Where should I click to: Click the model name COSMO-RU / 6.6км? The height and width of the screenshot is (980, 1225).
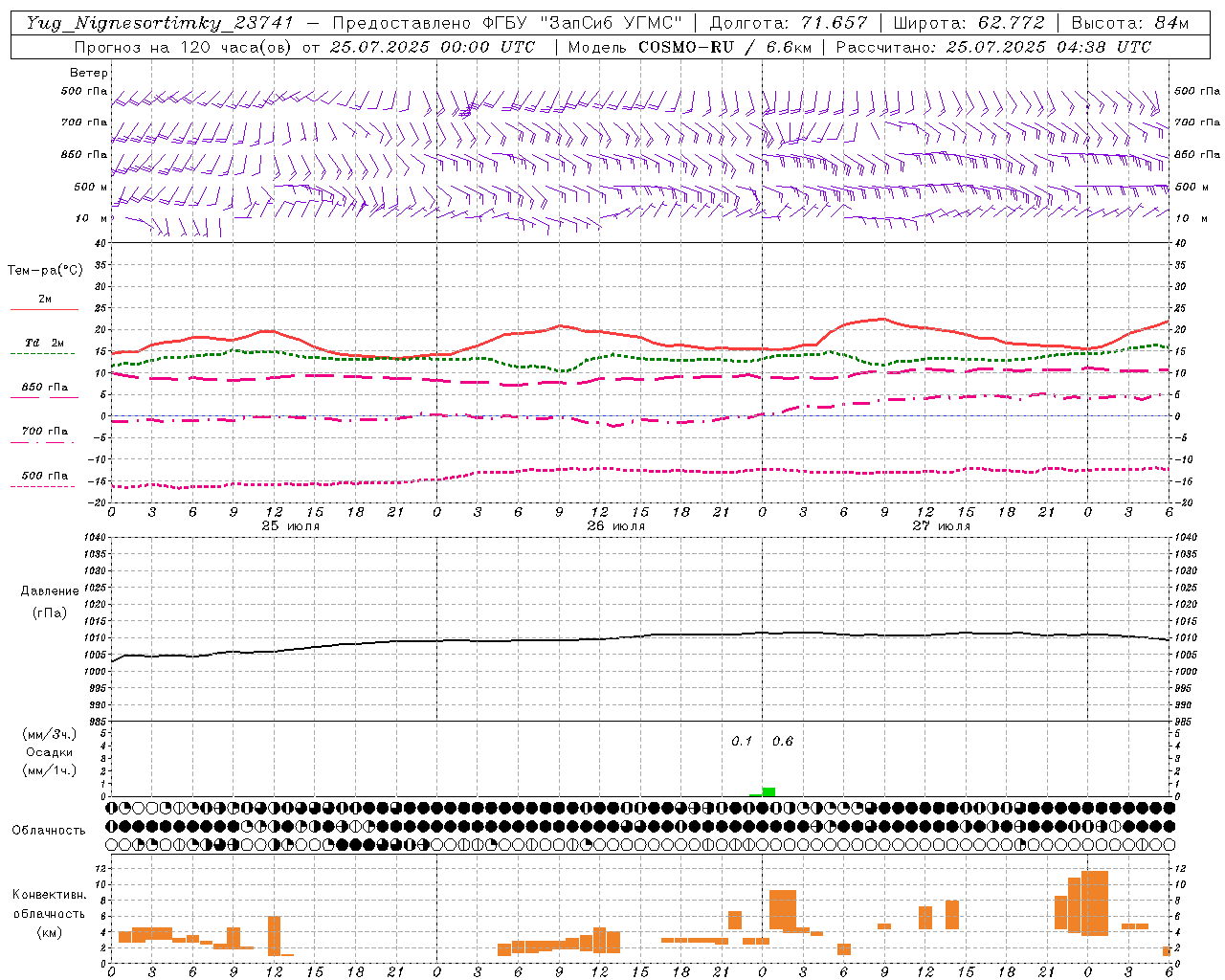point(724,47)
